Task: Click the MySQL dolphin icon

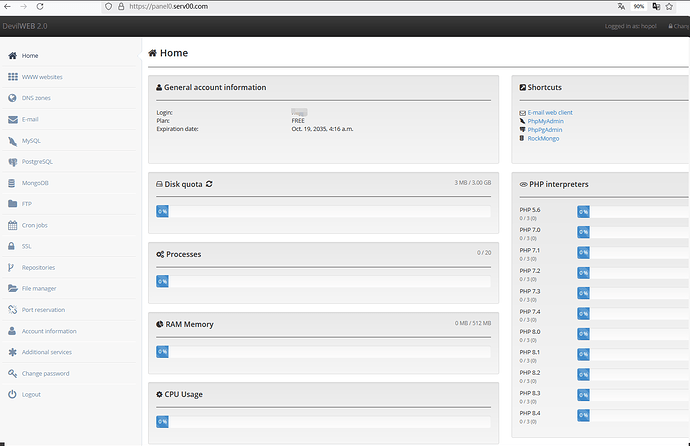Action: click(x=13, y=141)
